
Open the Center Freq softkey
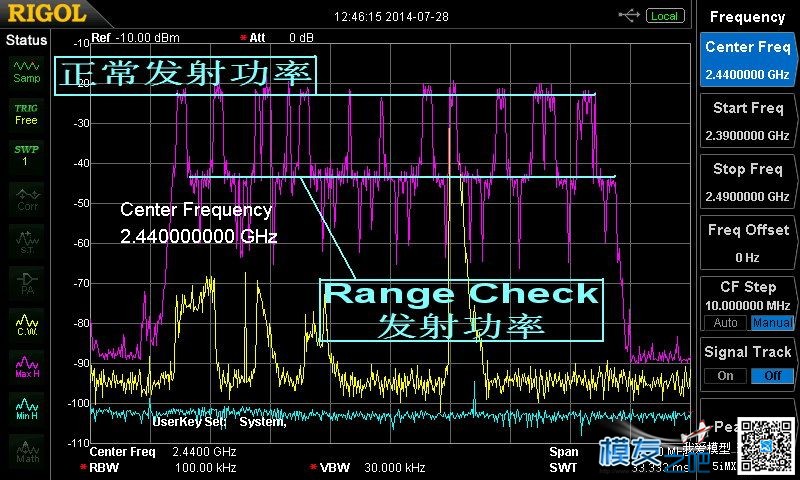click(x=747, y=59)
